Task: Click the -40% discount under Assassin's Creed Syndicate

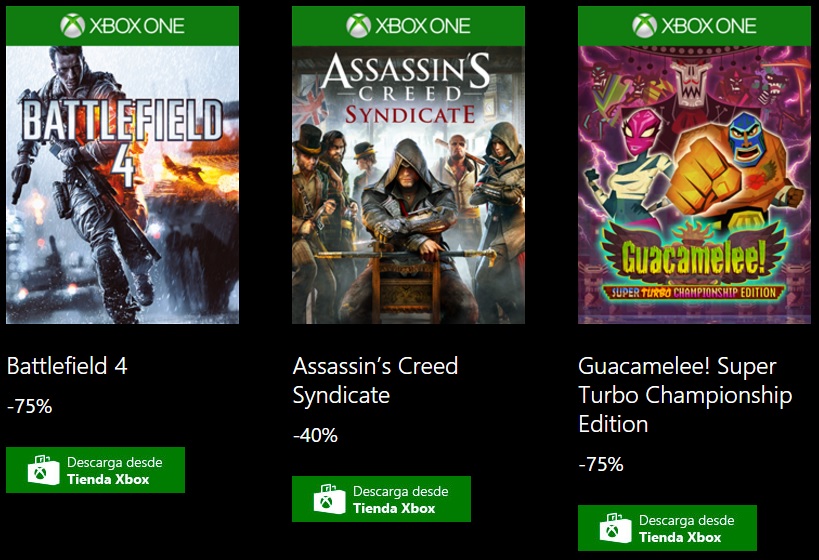Action: (x=315, y=435)
